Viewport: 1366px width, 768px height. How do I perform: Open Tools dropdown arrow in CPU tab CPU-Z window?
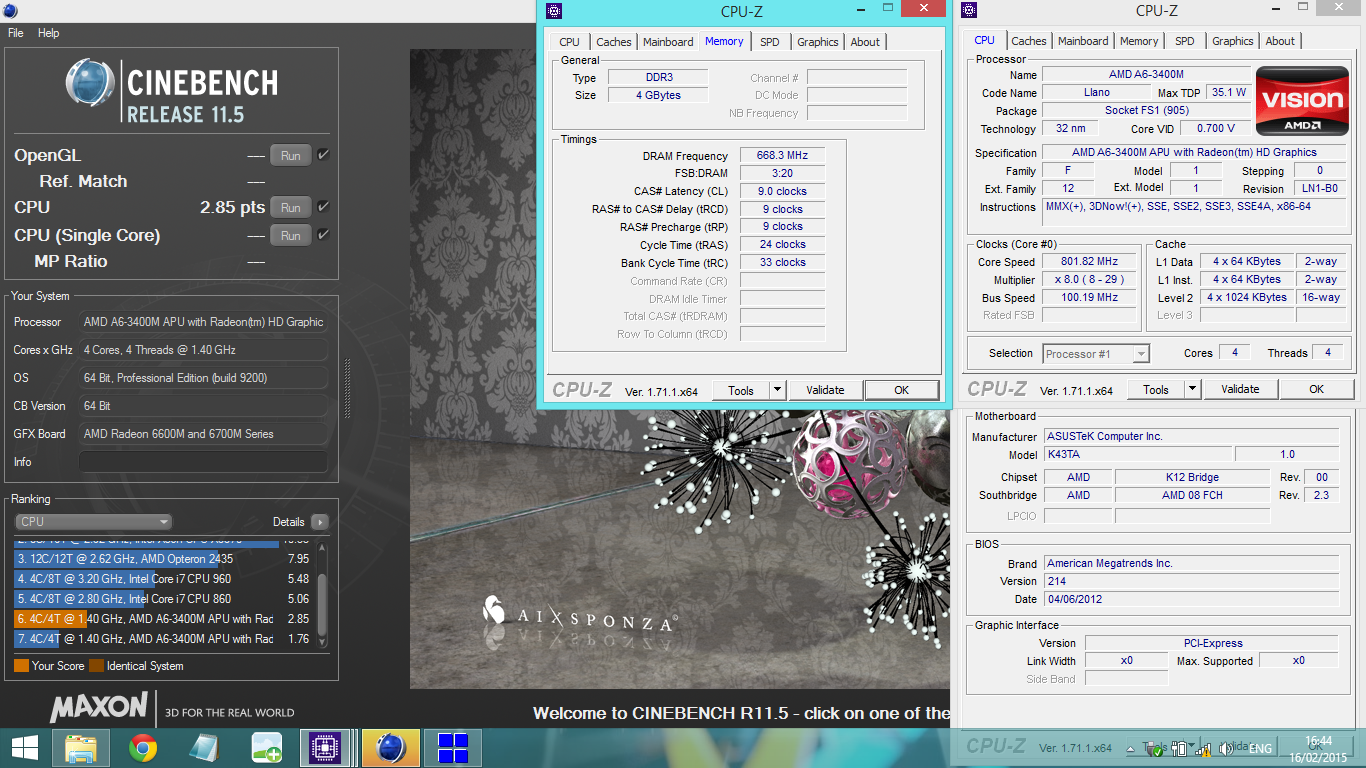[1192, 389]
